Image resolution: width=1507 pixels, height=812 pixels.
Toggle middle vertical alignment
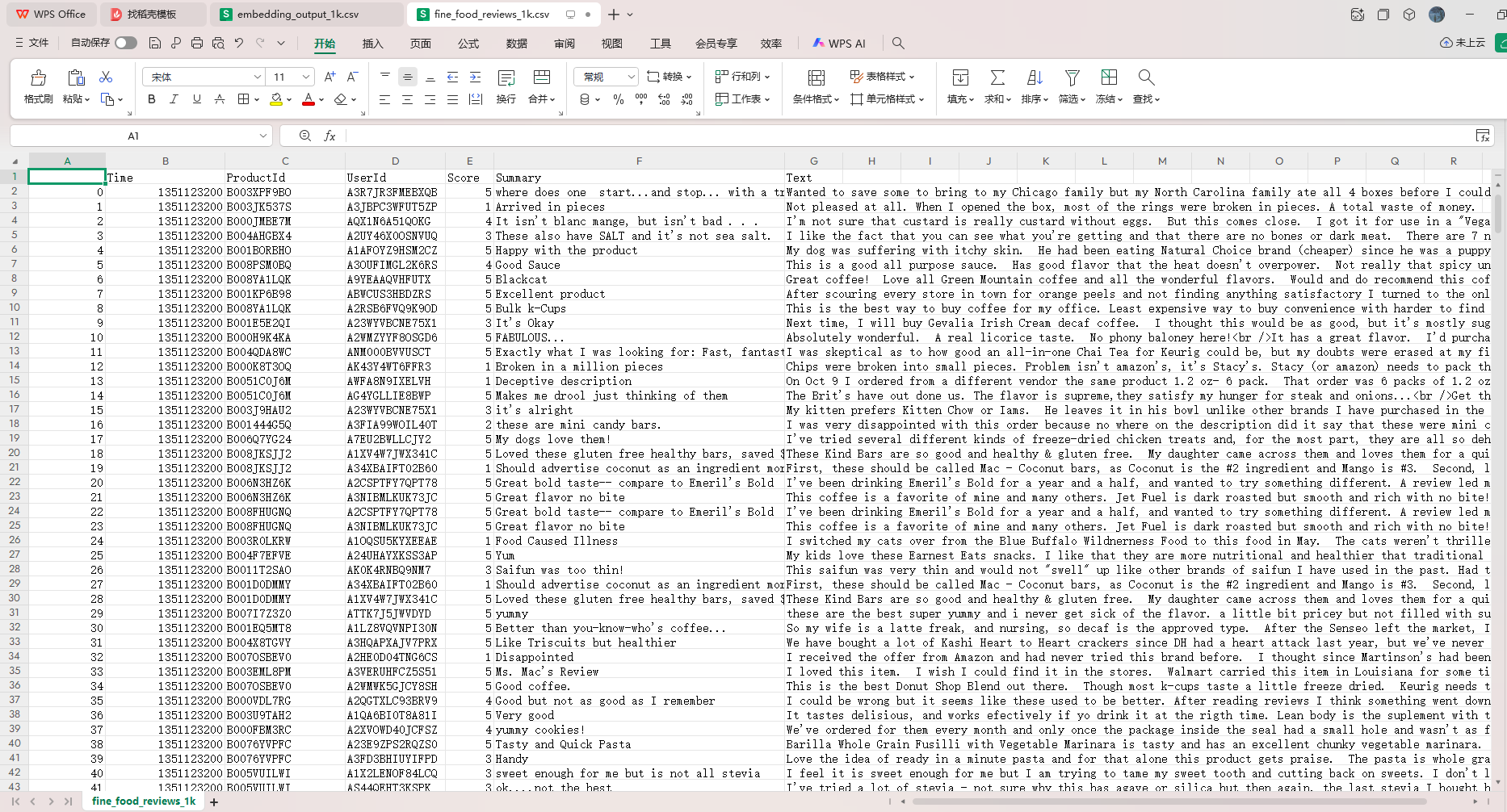[407, 77]
